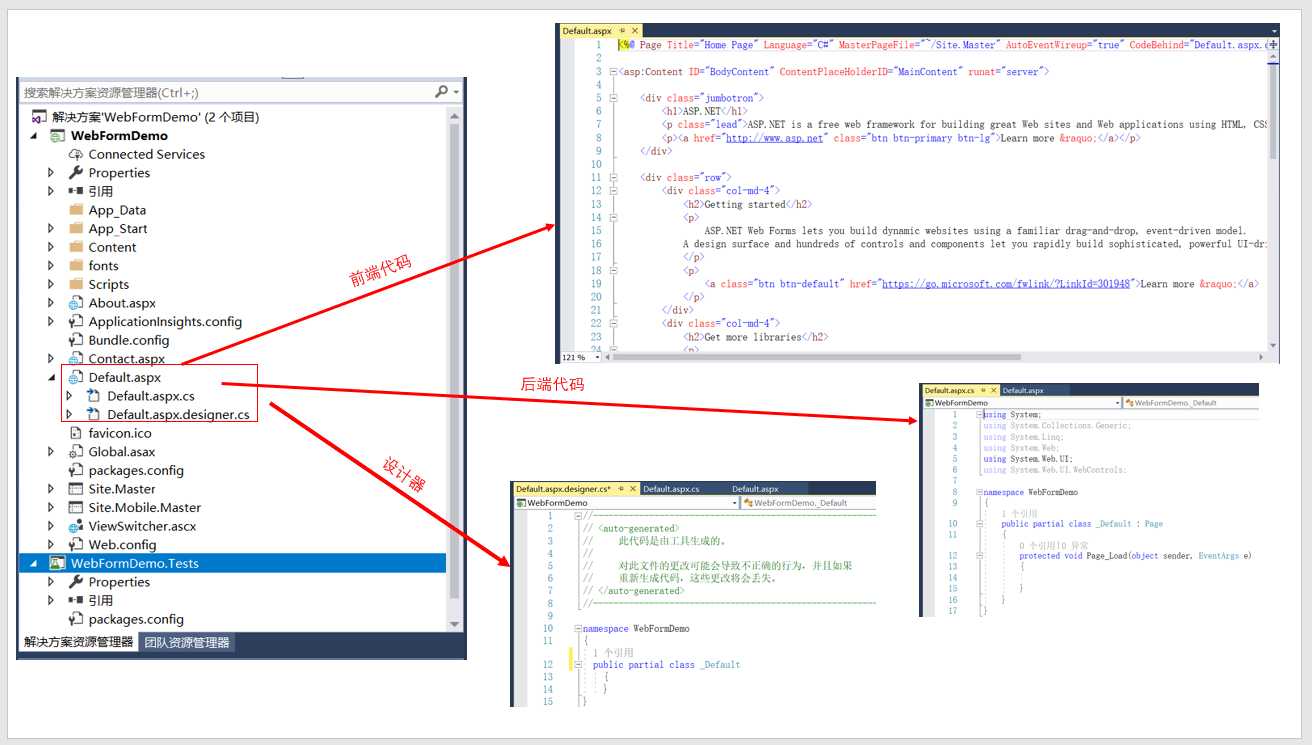Close the Default.aspx.designer.cs tab
This screenshot has height=745, width=1312.
tap(632, 489)
